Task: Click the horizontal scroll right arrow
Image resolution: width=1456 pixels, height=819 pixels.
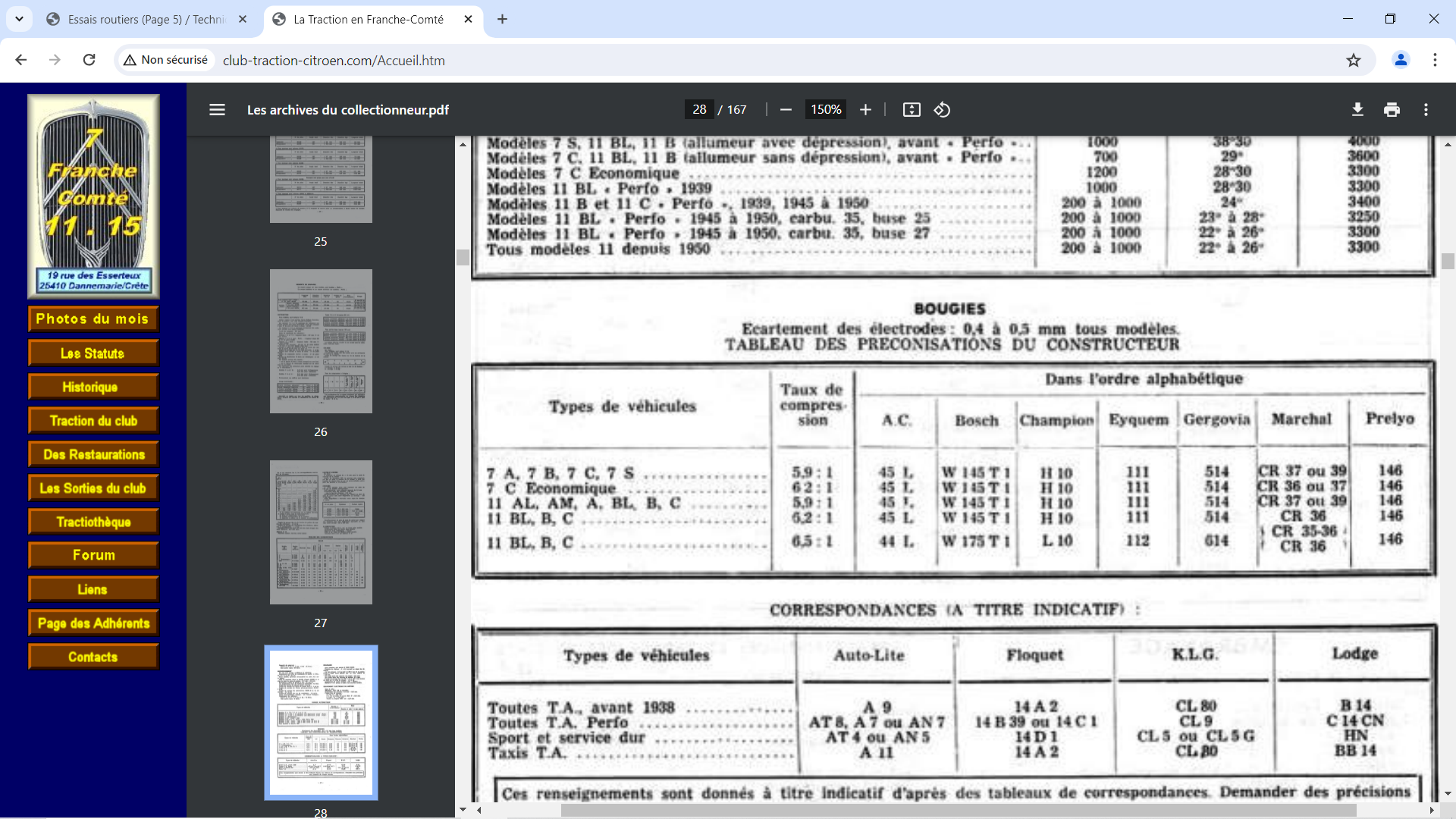Action: [1432, 811]
